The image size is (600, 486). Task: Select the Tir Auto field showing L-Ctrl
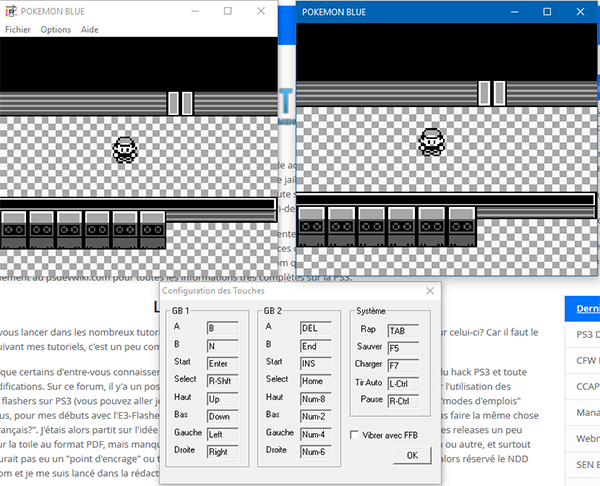(x=403, y=383)
